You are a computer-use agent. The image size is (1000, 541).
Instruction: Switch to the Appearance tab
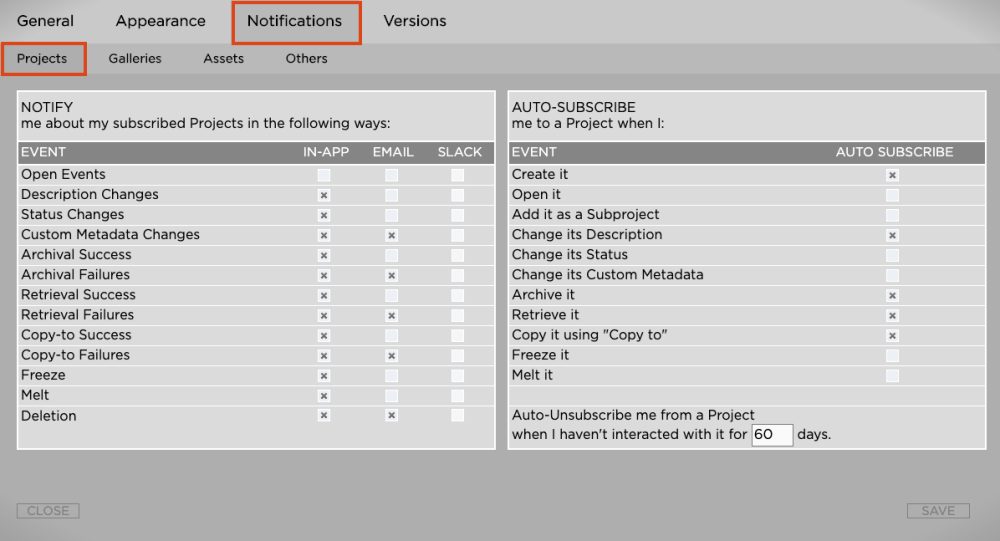[x=161, y=21]
